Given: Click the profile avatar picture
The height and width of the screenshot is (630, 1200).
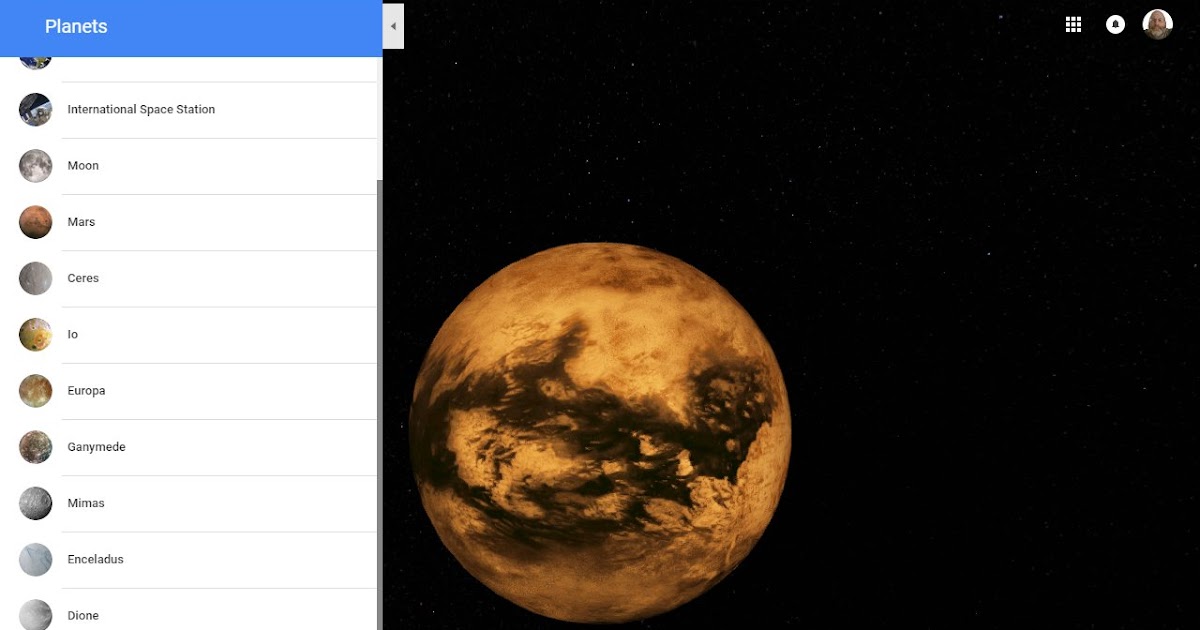Looking at the screenshot, I should [1157, 24].
